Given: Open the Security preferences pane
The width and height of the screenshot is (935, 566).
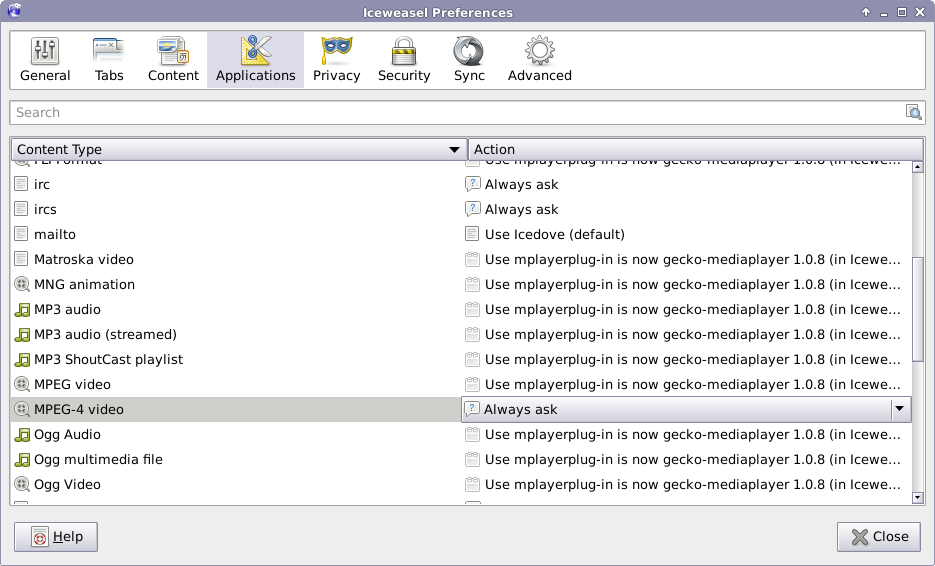Looking at the screenshot, I should click(404, 60).
